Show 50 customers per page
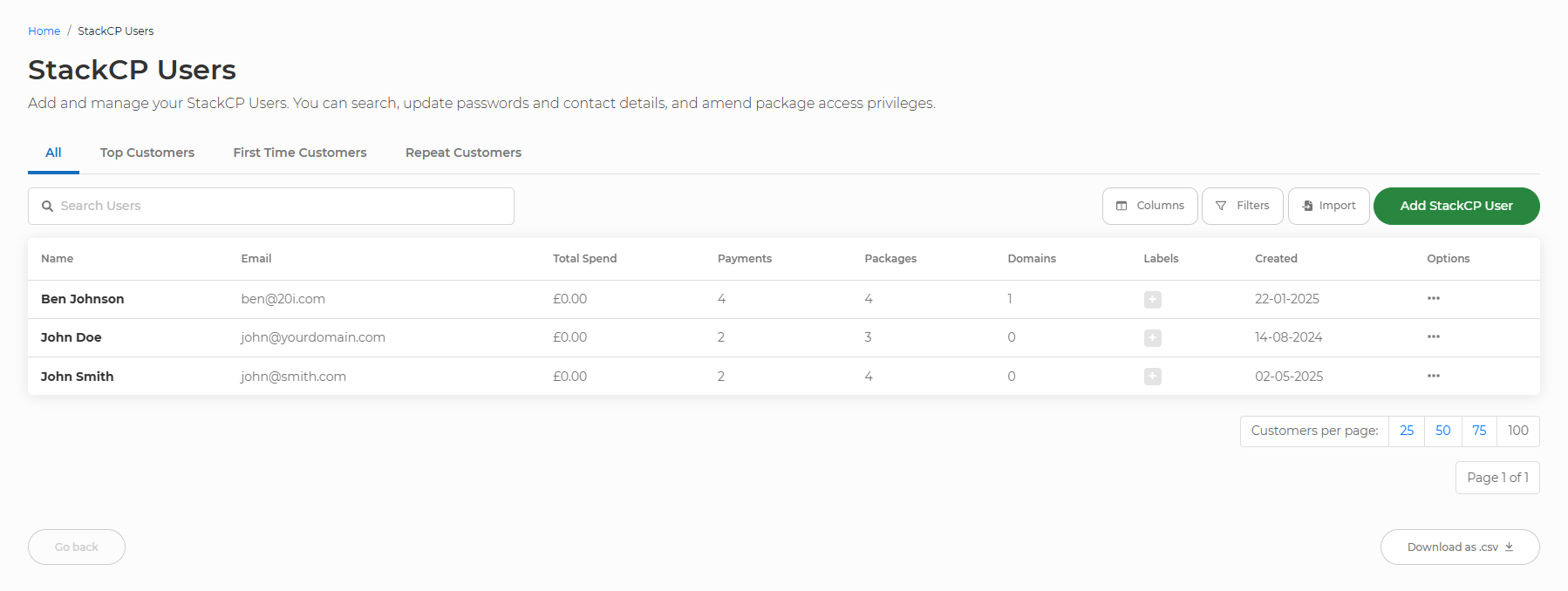 click(1442, 431)
